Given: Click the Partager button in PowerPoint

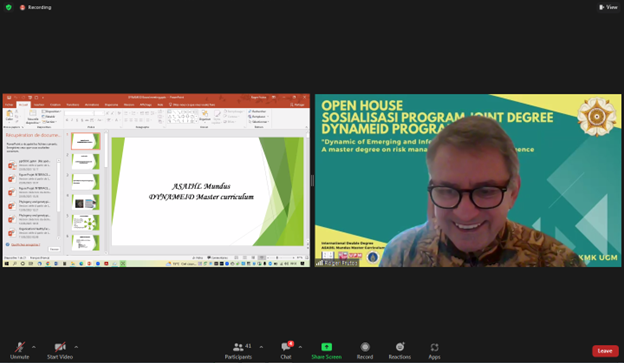Looking at the screenshot, I should 297,105.
